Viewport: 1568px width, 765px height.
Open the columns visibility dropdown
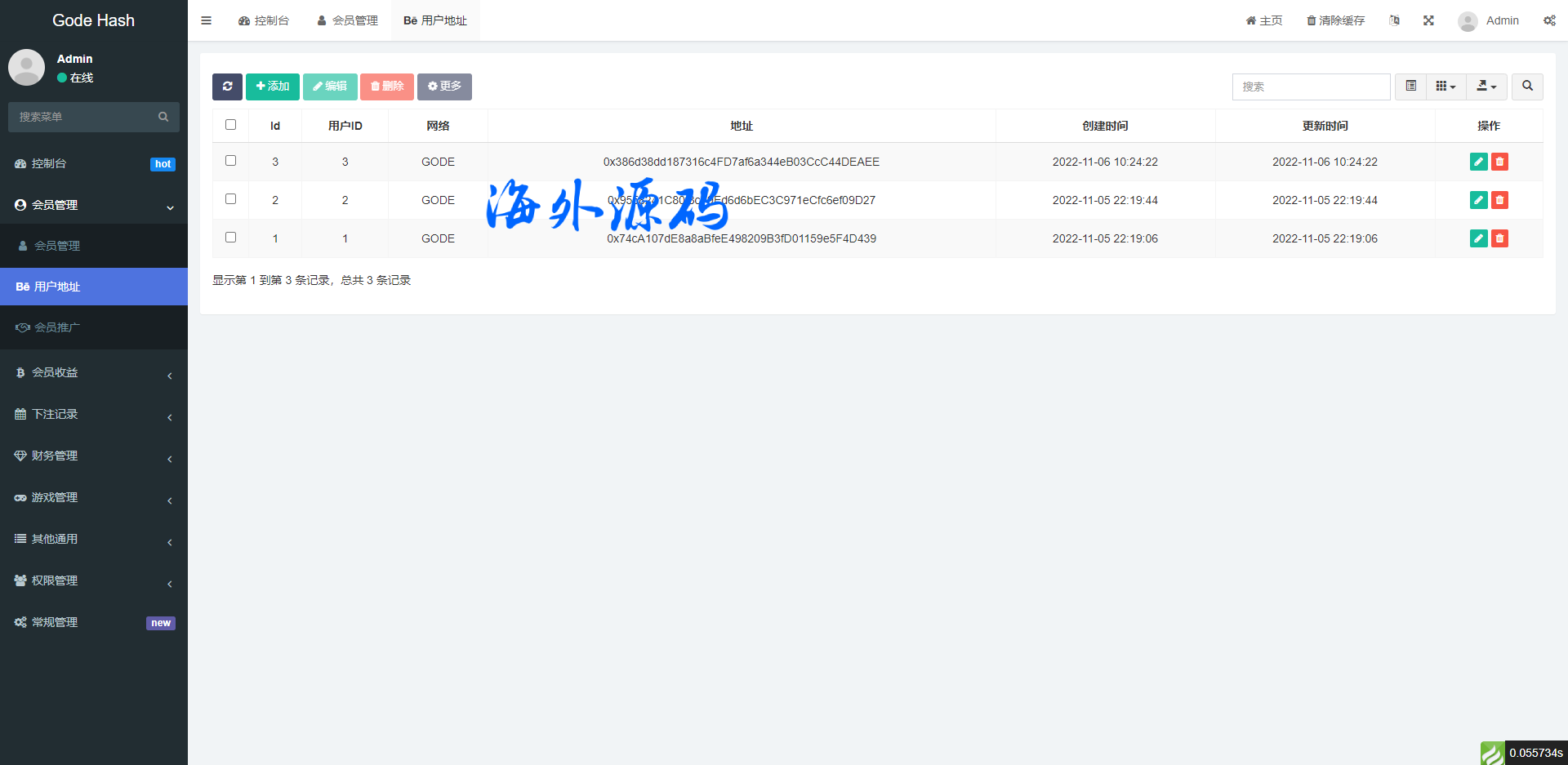[x=1445, y=87]
